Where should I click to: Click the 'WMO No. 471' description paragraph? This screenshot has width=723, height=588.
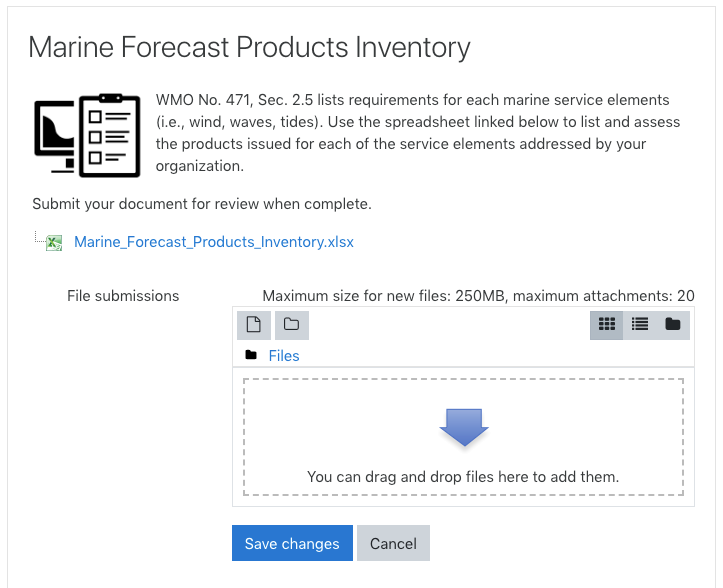418,133
